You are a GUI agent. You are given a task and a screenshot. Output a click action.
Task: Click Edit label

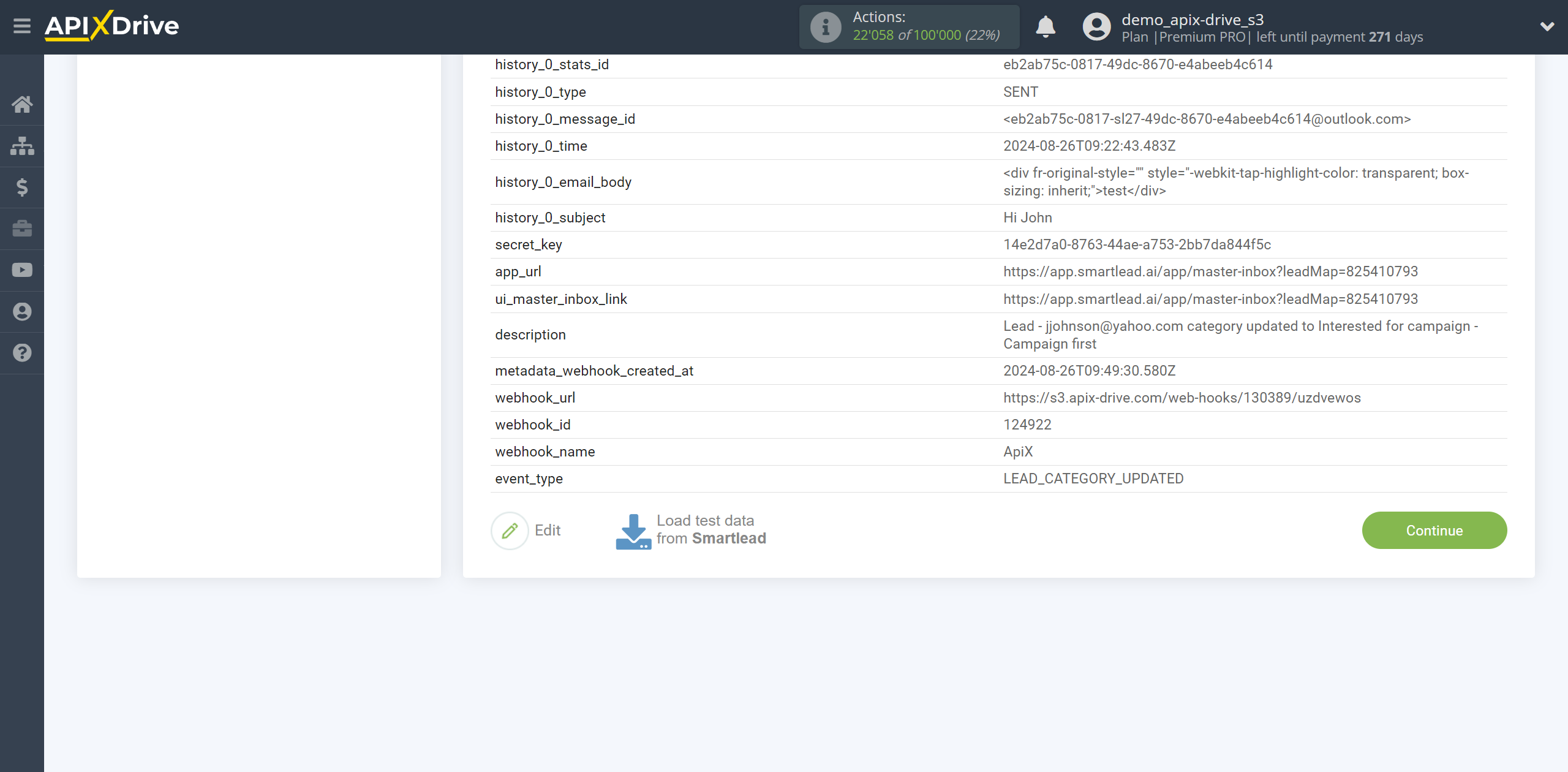tap(548, 531)
